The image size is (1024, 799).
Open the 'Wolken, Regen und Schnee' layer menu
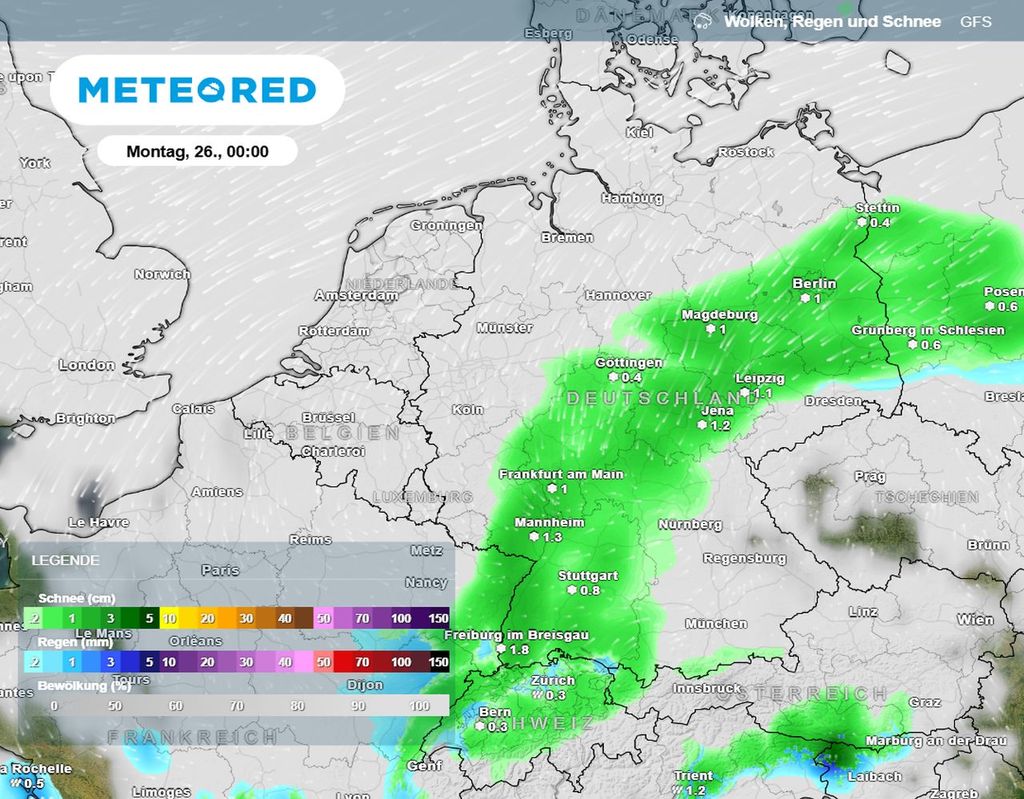coord(832,21)
